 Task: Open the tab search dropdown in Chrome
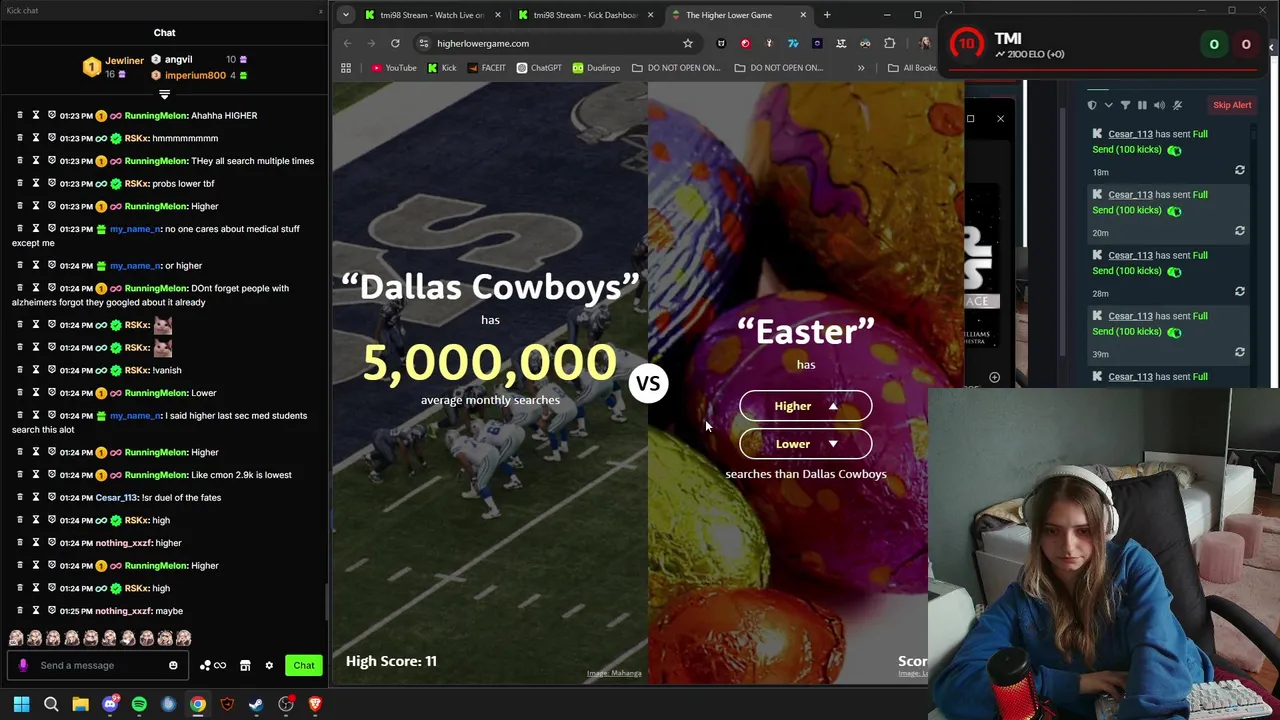[345, 15]
